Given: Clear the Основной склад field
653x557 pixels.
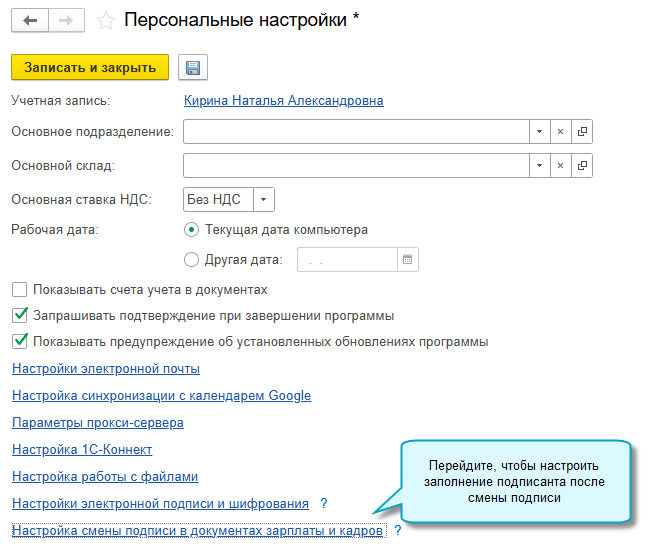Looking at the screenshot, I should click(561, 166).
